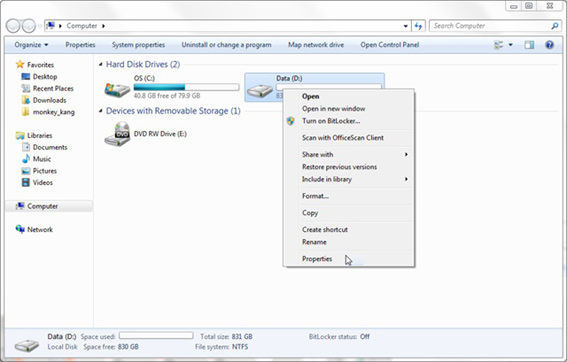This screenshot has height=362, width=567.
Task: Click the Documents library icon
Action: pos(26,147)
